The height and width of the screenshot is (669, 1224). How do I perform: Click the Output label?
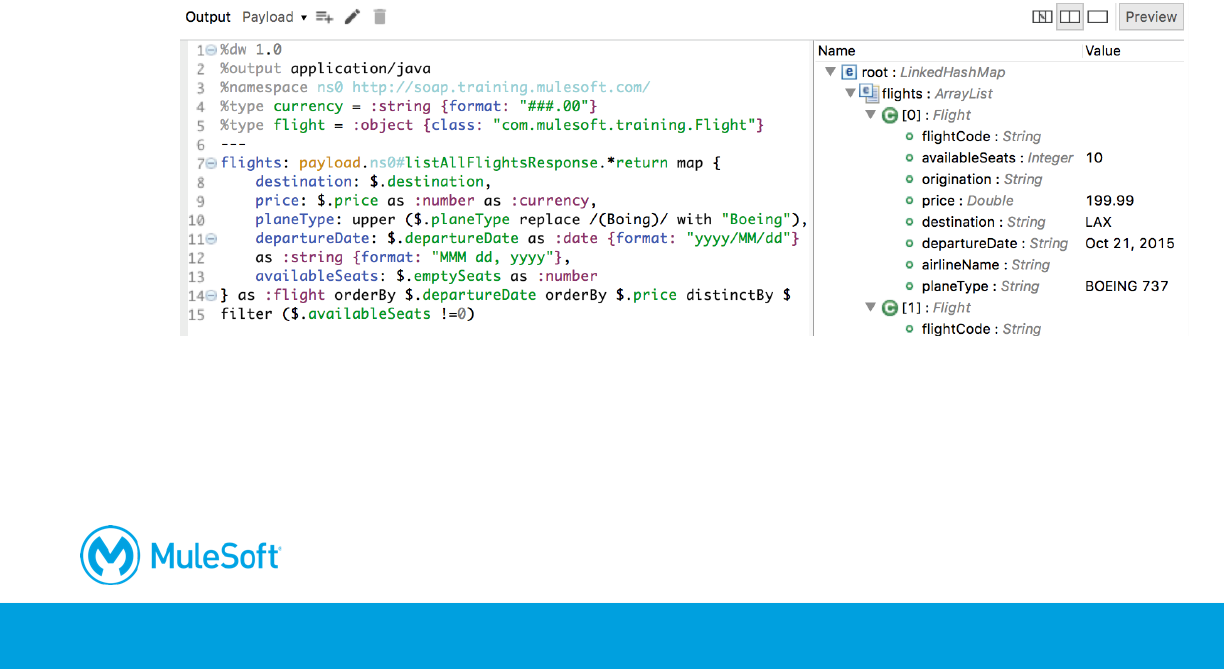208,17
